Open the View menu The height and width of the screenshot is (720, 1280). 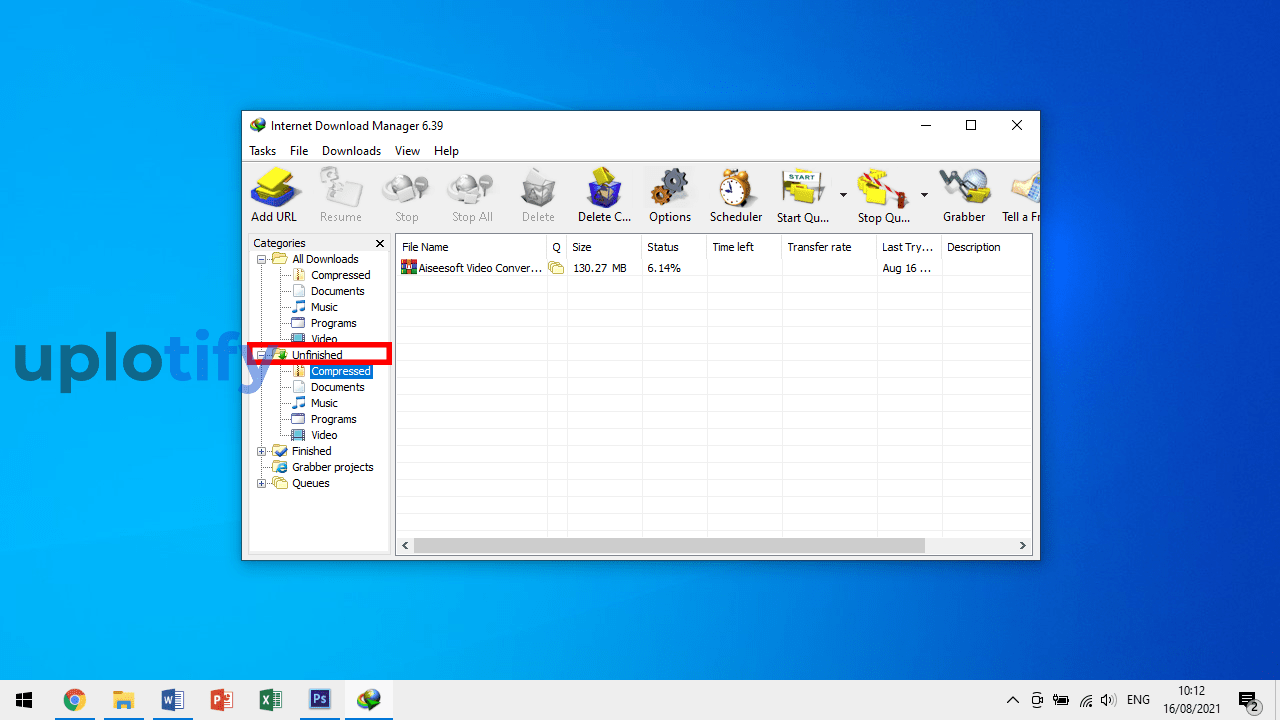pos(407,150)
